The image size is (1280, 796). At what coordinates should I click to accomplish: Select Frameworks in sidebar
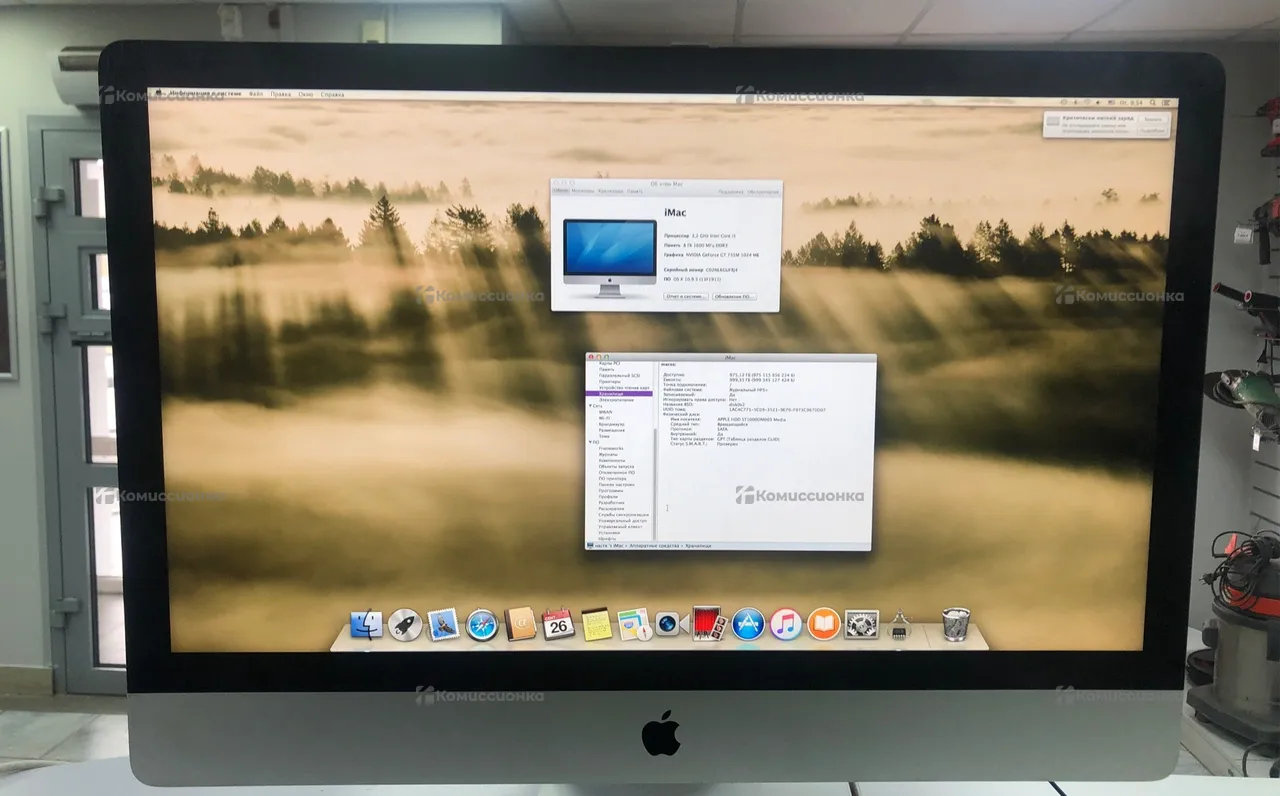611,448
